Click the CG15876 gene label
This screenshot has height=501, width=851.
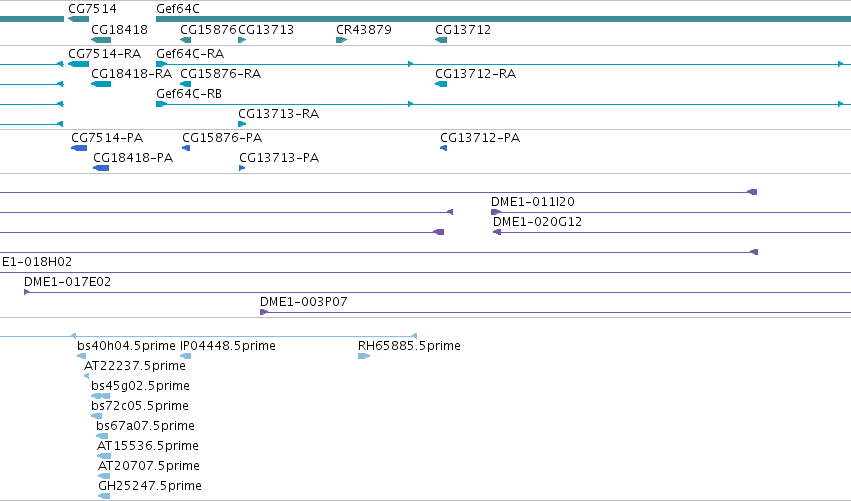pos(208,29)
